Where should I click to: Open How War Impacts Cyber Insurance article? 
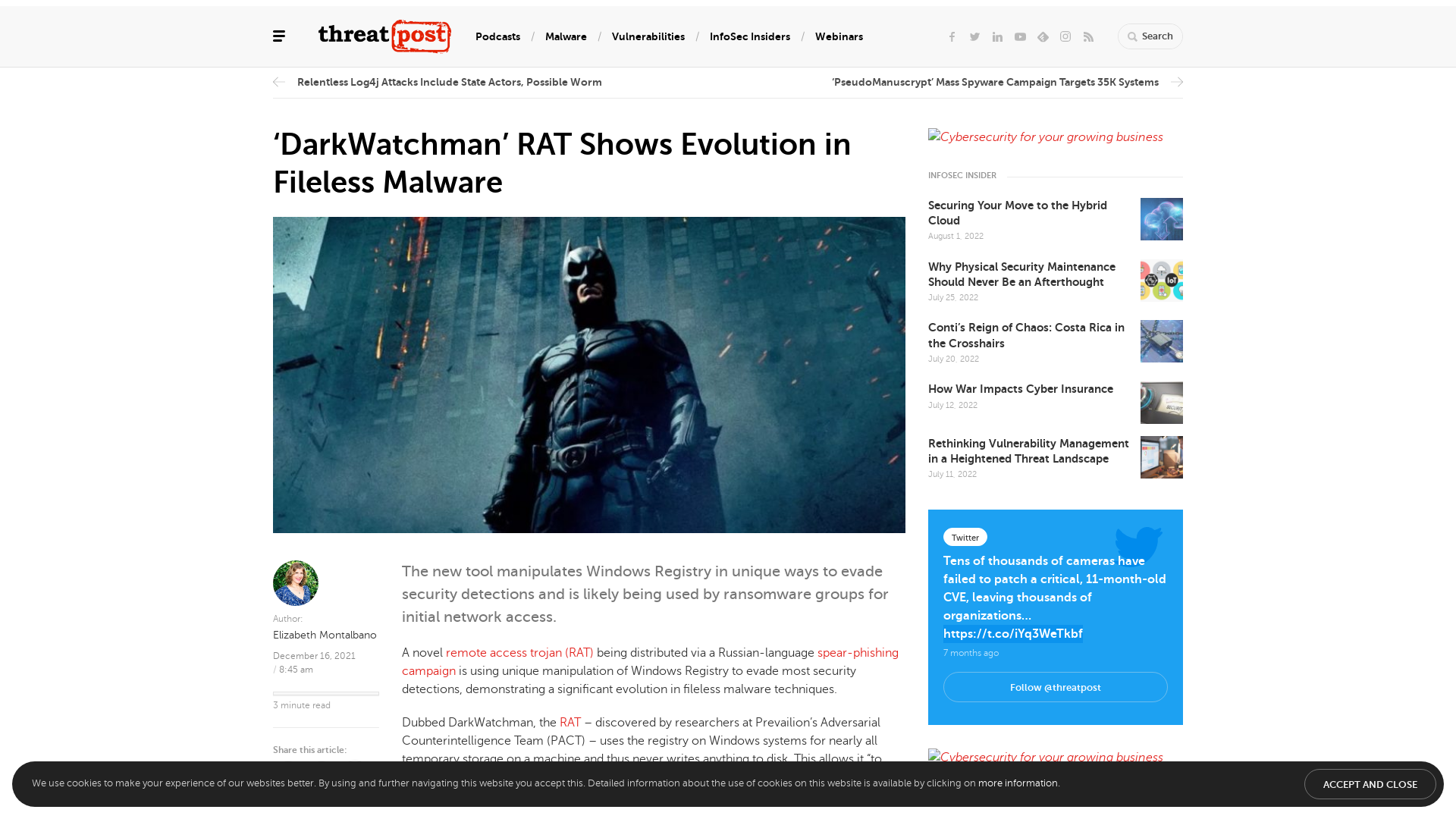point(1021,389)
